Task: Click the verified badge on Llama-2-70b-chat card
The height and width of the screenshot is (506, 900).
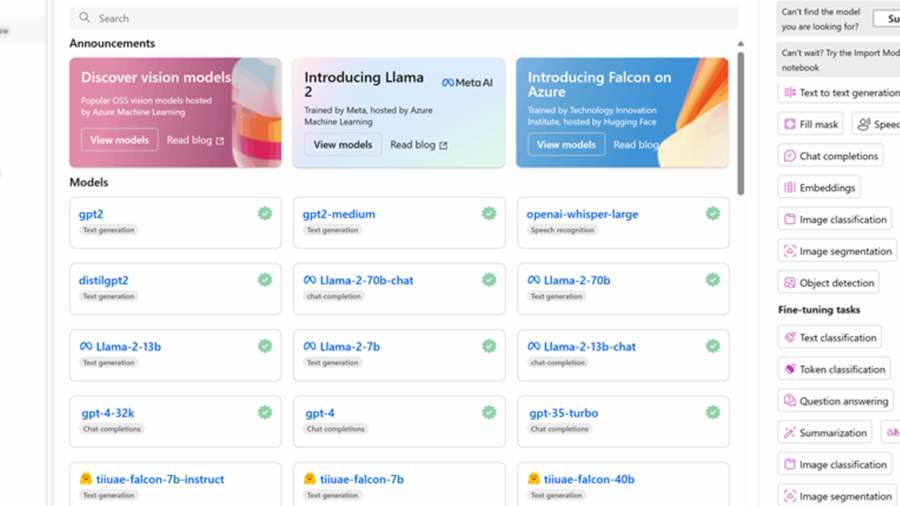Action: point(488,280)
